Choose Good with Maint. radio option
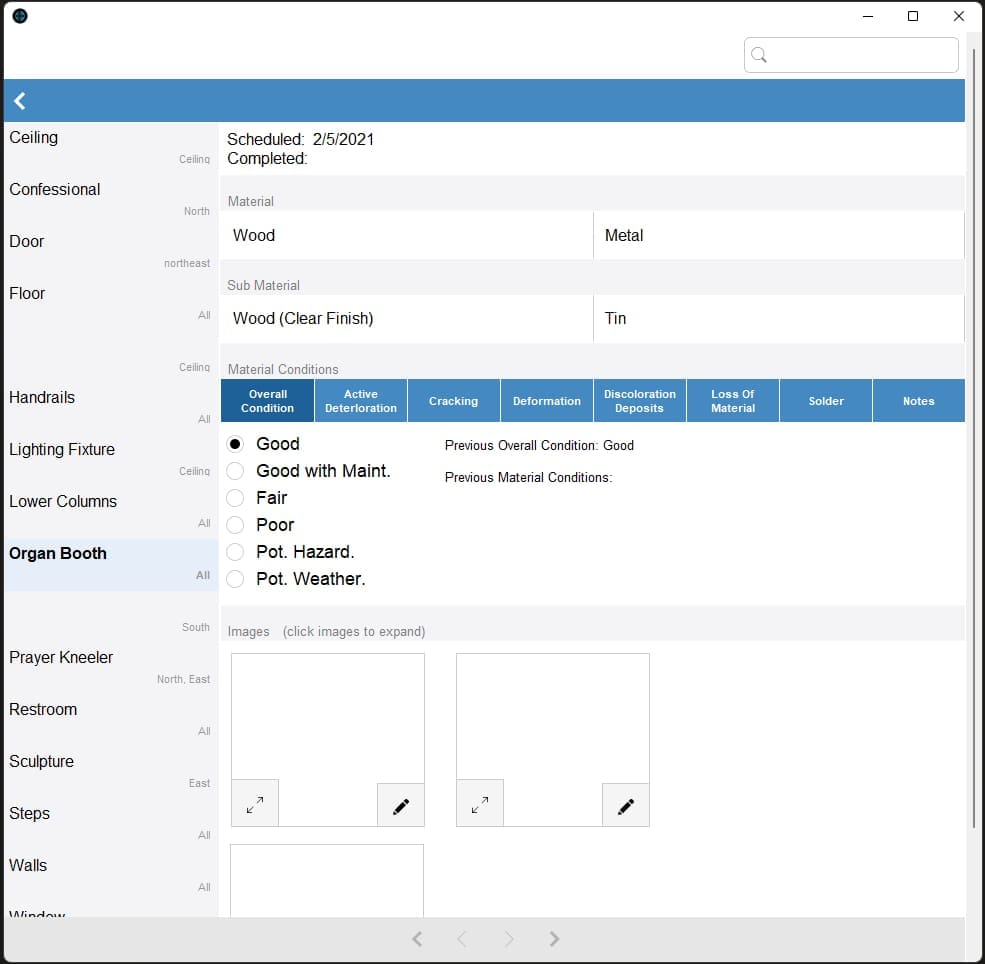The width and height of the screenshot is (985, 964). click(x=235, y=471)
